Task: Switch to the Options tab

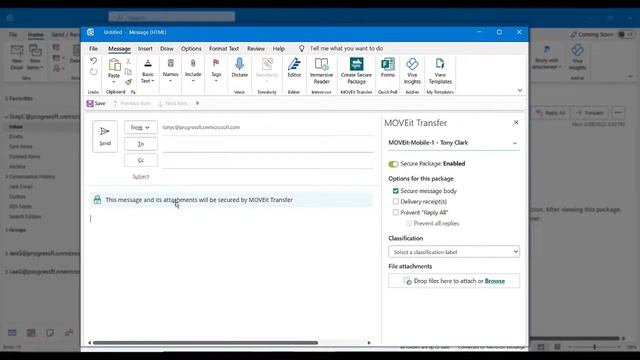Action: point(191,48)
